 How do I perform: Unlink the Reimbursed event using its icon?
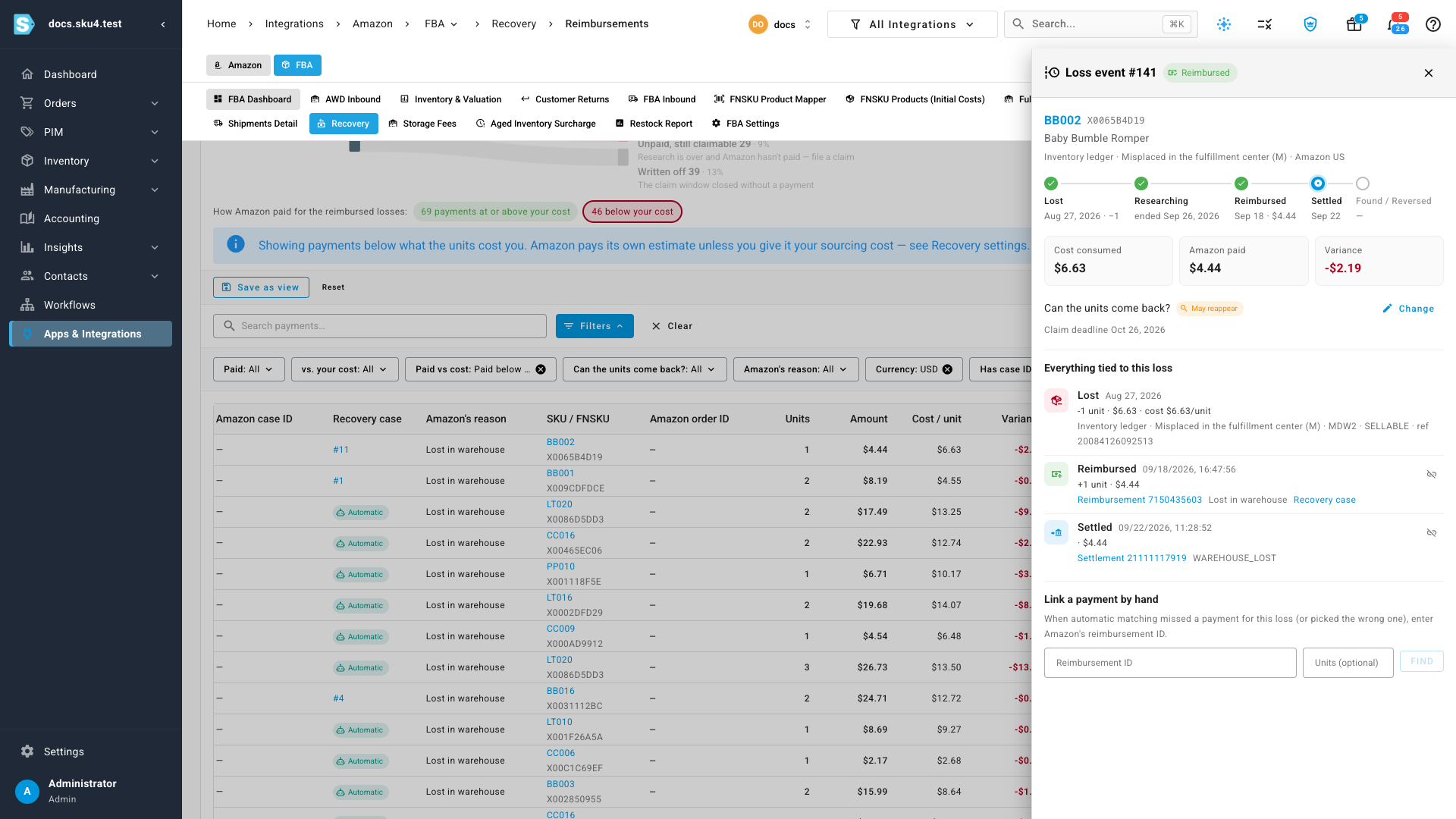(1432, 475)
